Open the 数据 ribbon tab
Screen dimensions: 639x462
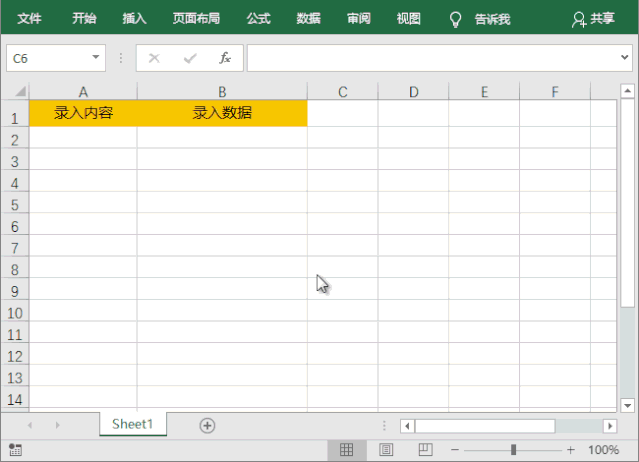tap(308, 18)
